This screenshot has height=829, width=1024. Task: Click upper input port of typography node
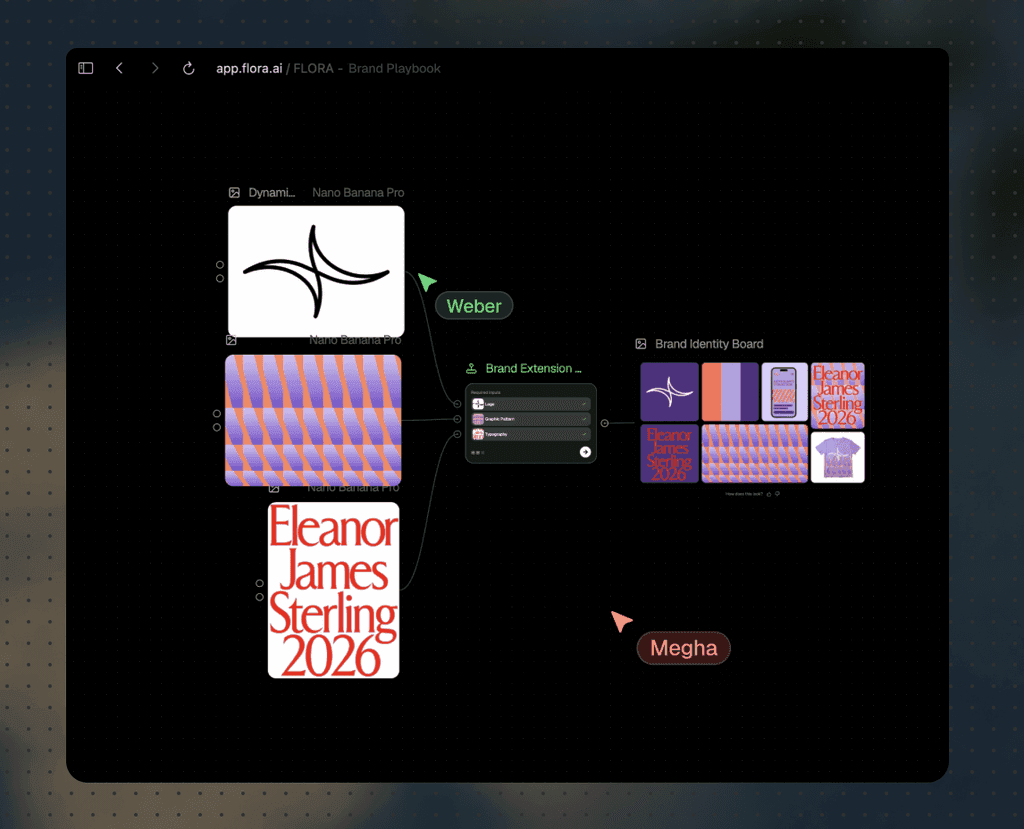tap(260, 583)
